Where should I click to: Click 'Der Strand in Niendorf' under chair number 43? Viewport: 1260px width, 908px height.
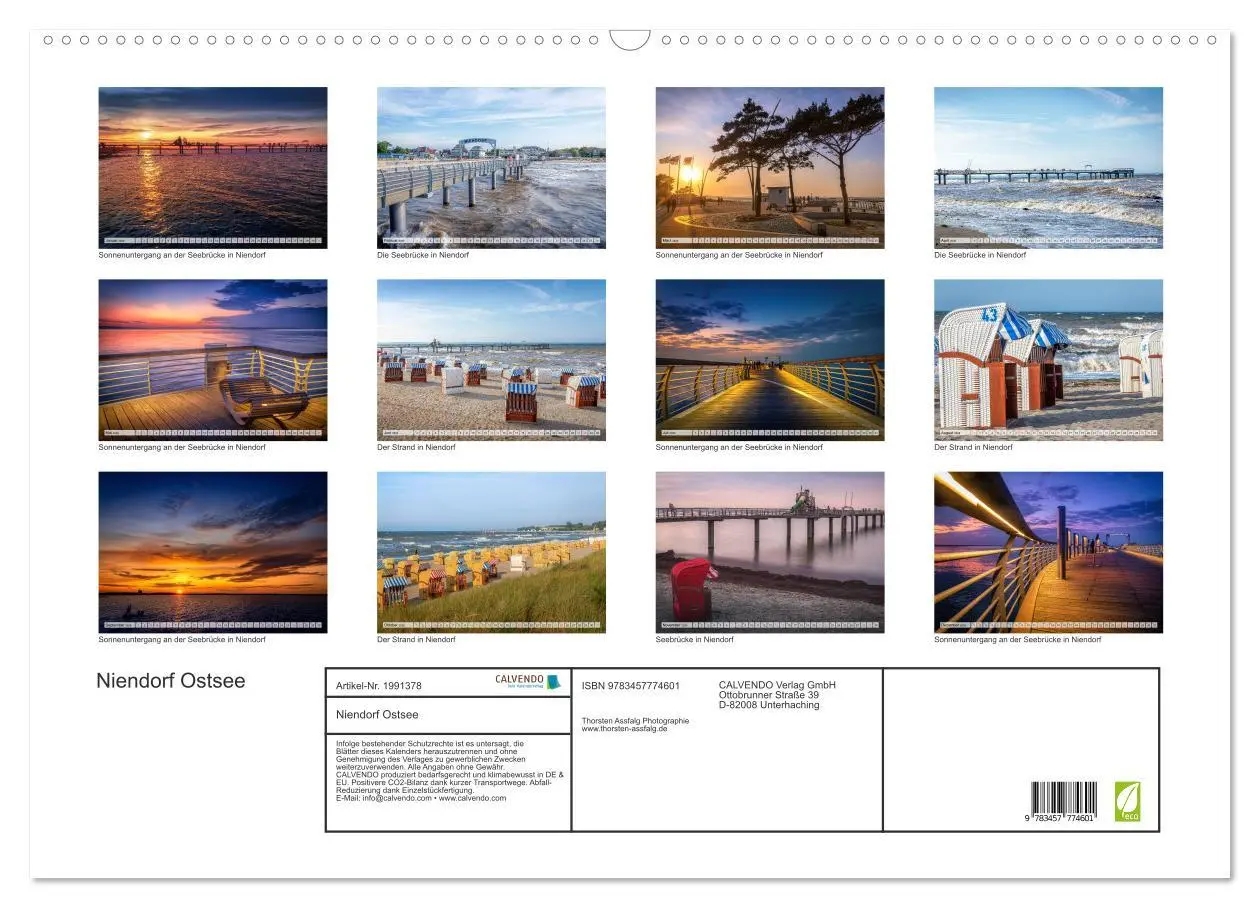[973, 448]
